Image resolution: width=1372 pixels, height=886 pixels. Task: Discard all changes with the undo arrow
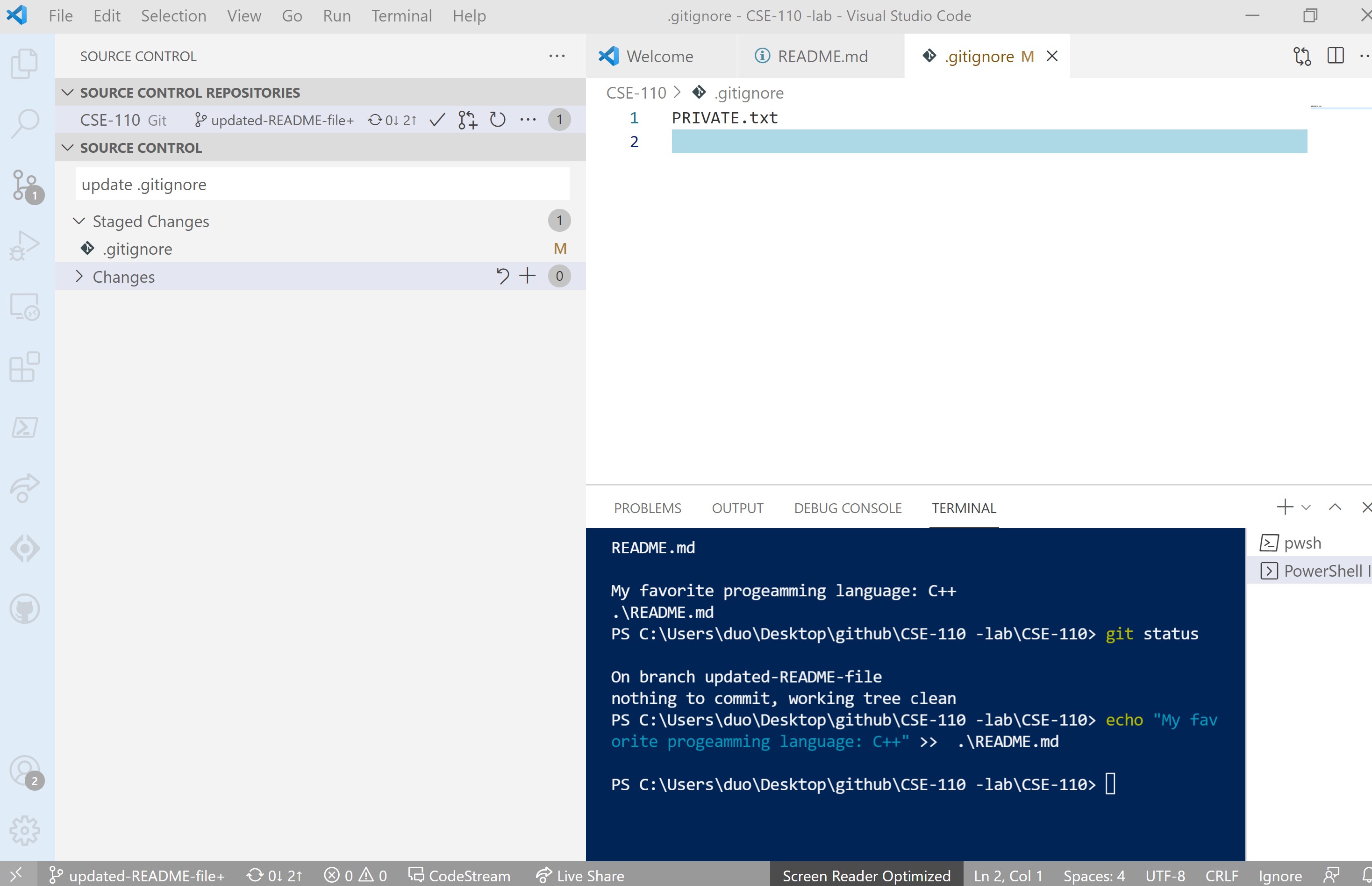pyautogui.click(x=502, y=276)
